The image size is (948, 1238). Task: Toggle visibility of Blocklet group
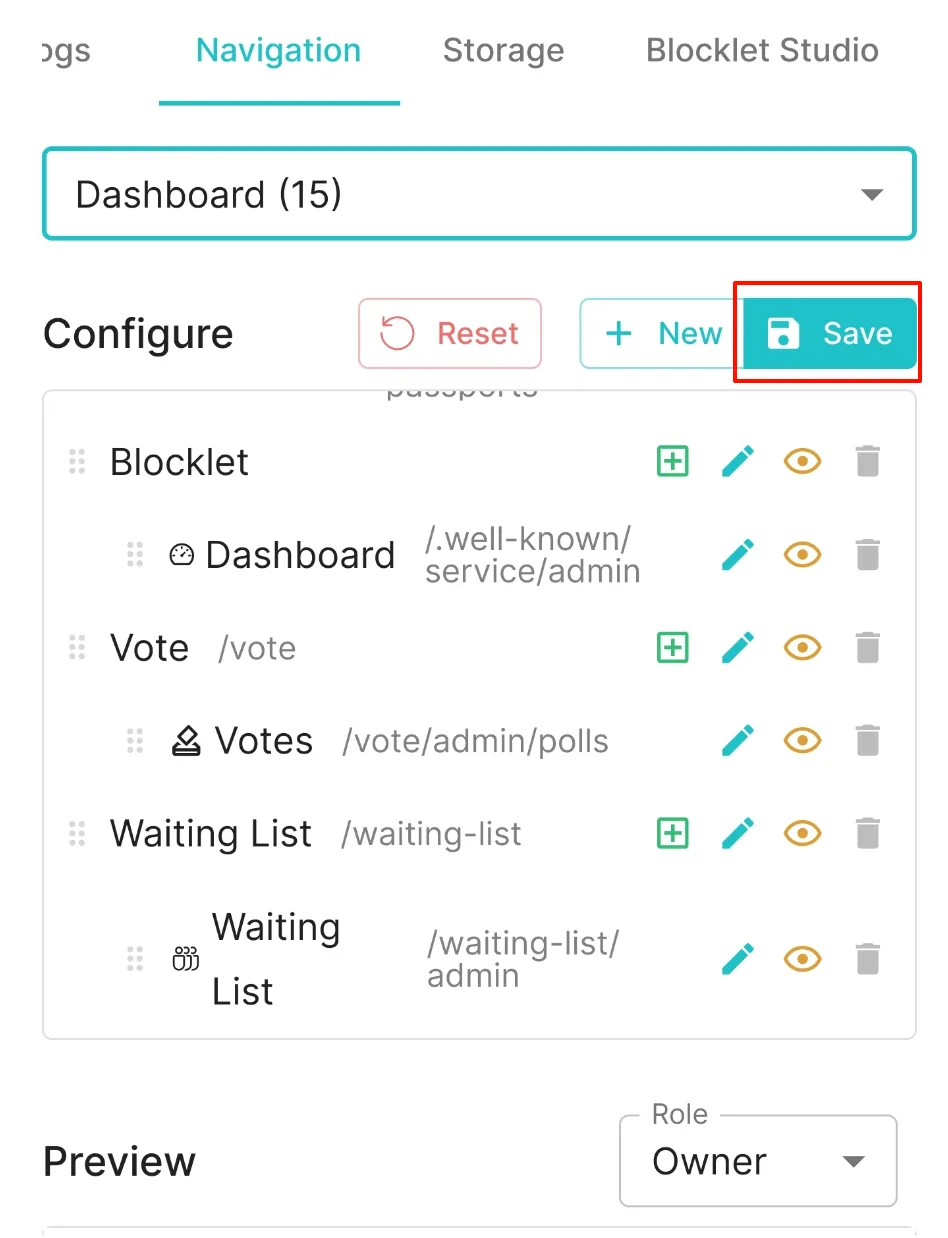pyautogui.click(x=802, y=462)
